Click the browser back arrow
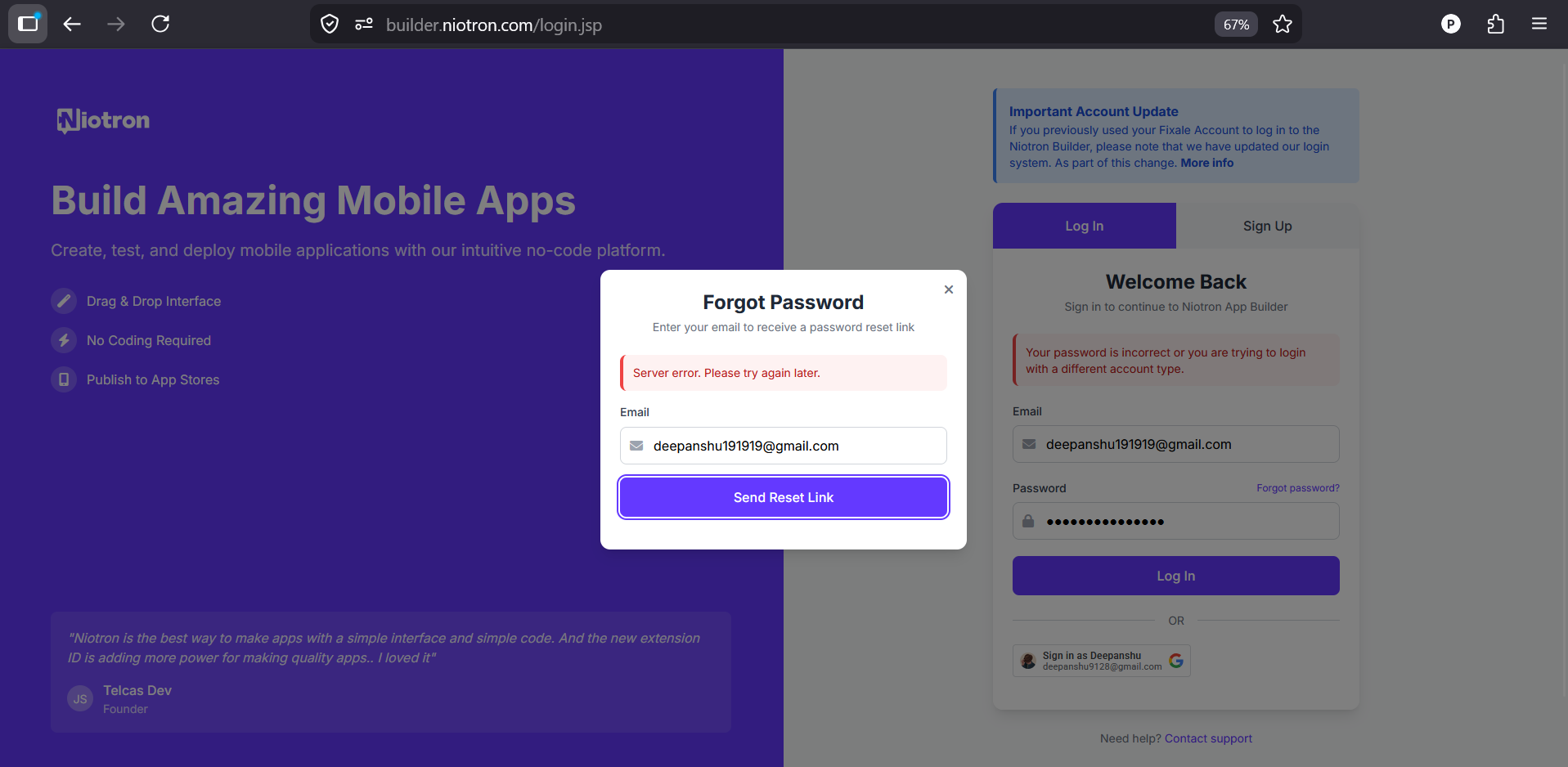 [x=72, y=25]
